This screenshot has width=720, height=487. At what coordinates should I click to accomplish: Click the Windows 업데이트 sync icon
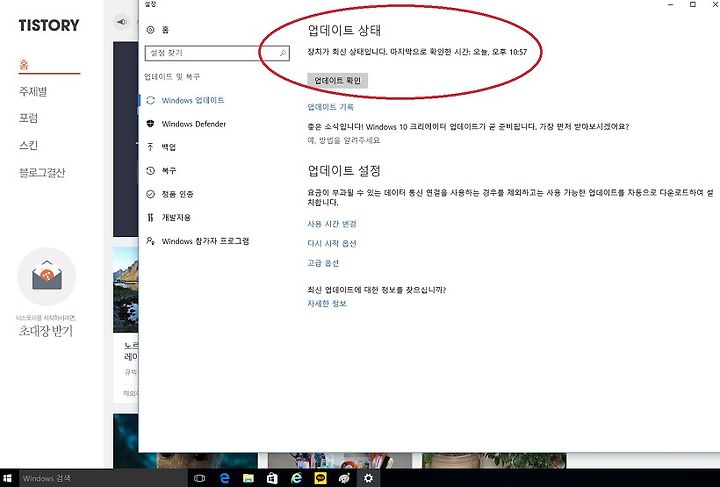click(150, 100)
